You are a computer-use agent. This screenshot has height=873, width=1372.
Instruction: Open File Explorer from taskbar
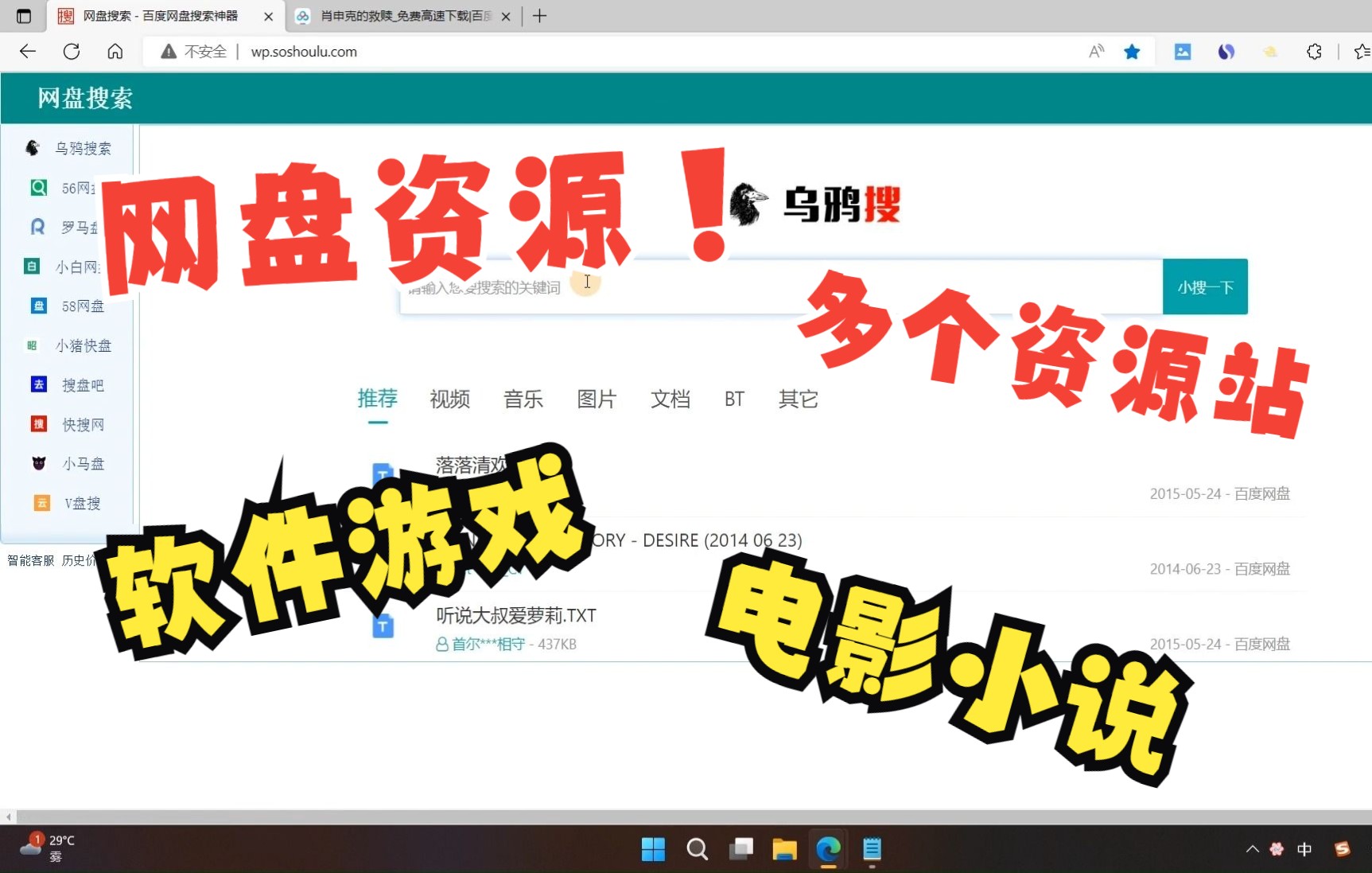784,849
